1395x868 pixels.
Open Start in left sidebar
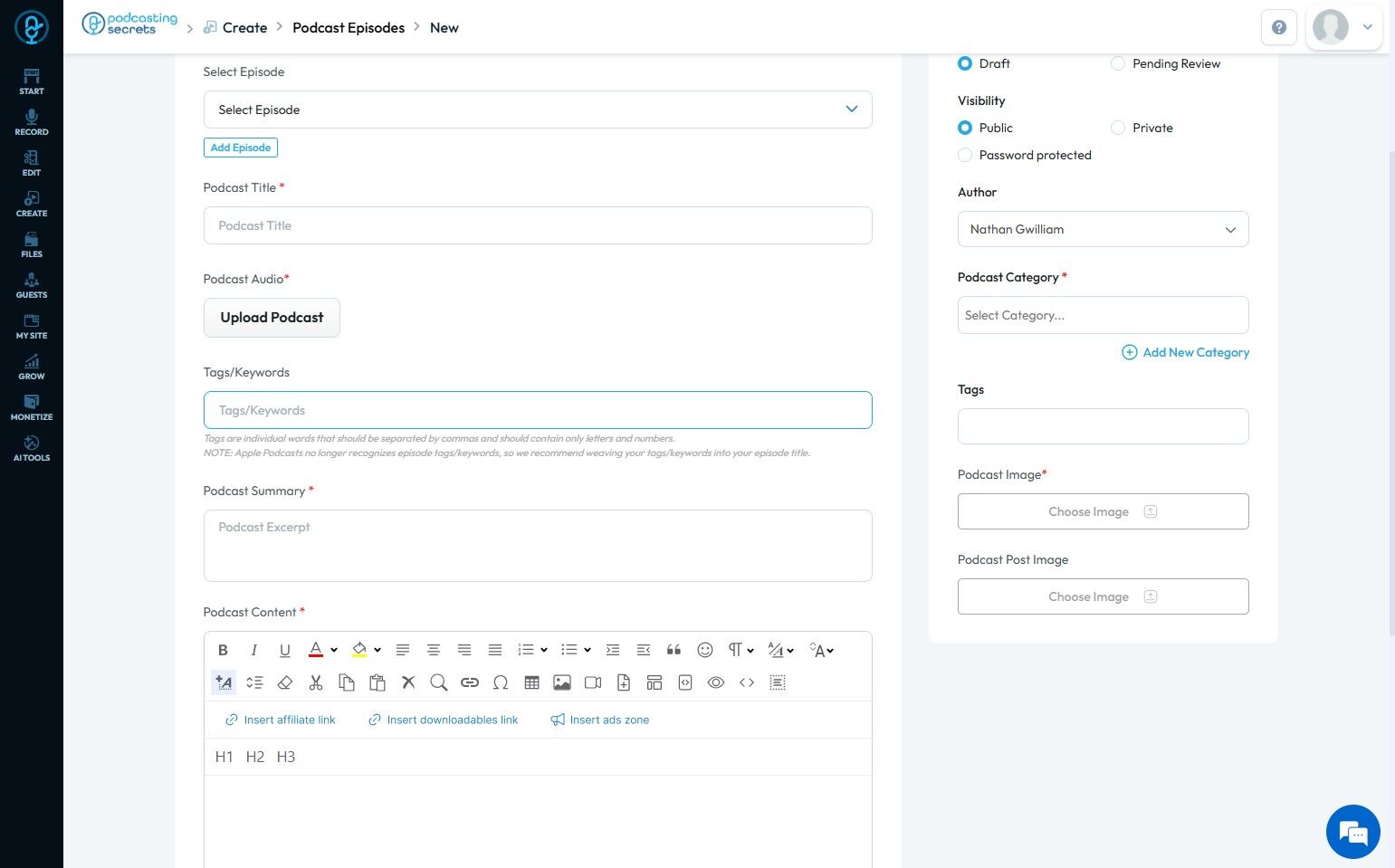[32, 81]
